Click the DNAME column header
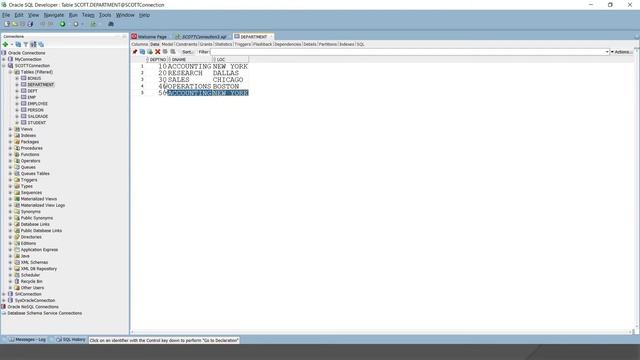The image size is (640, 360). click(190, 60)
